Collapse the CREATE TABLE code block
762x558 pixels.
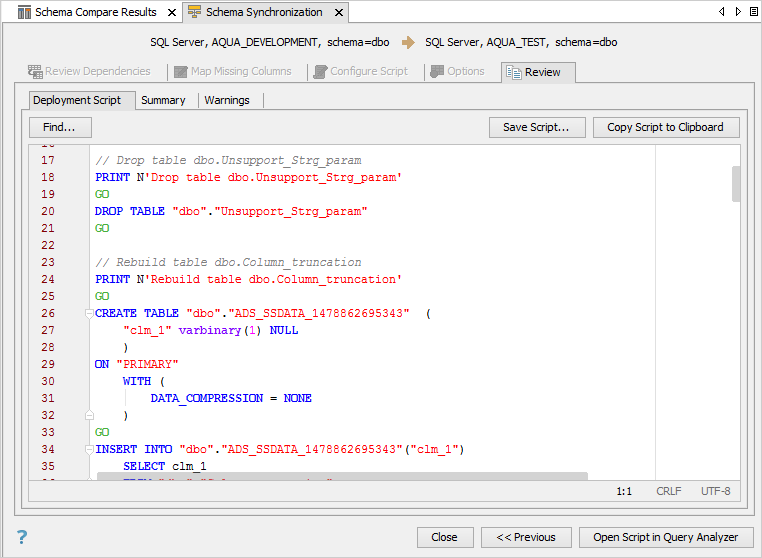[88, 313]
